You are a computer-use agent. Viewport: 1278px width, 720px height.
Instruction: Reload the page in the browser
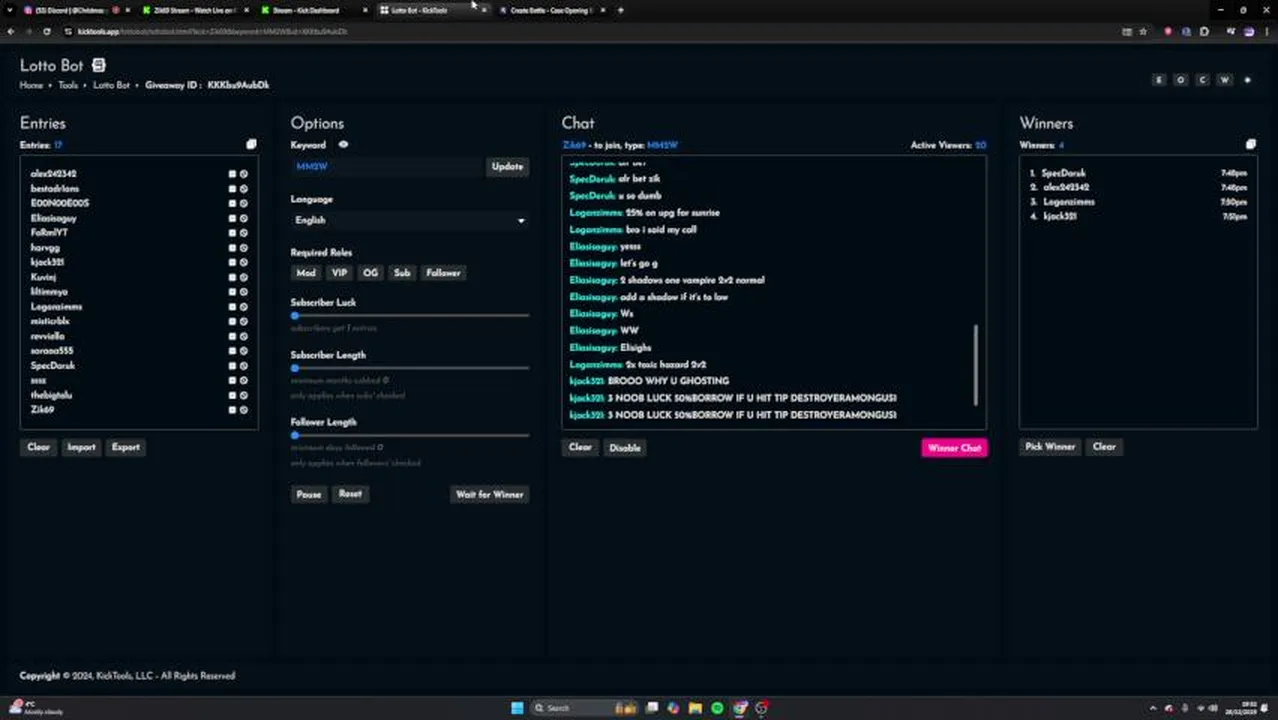point(46,32)
